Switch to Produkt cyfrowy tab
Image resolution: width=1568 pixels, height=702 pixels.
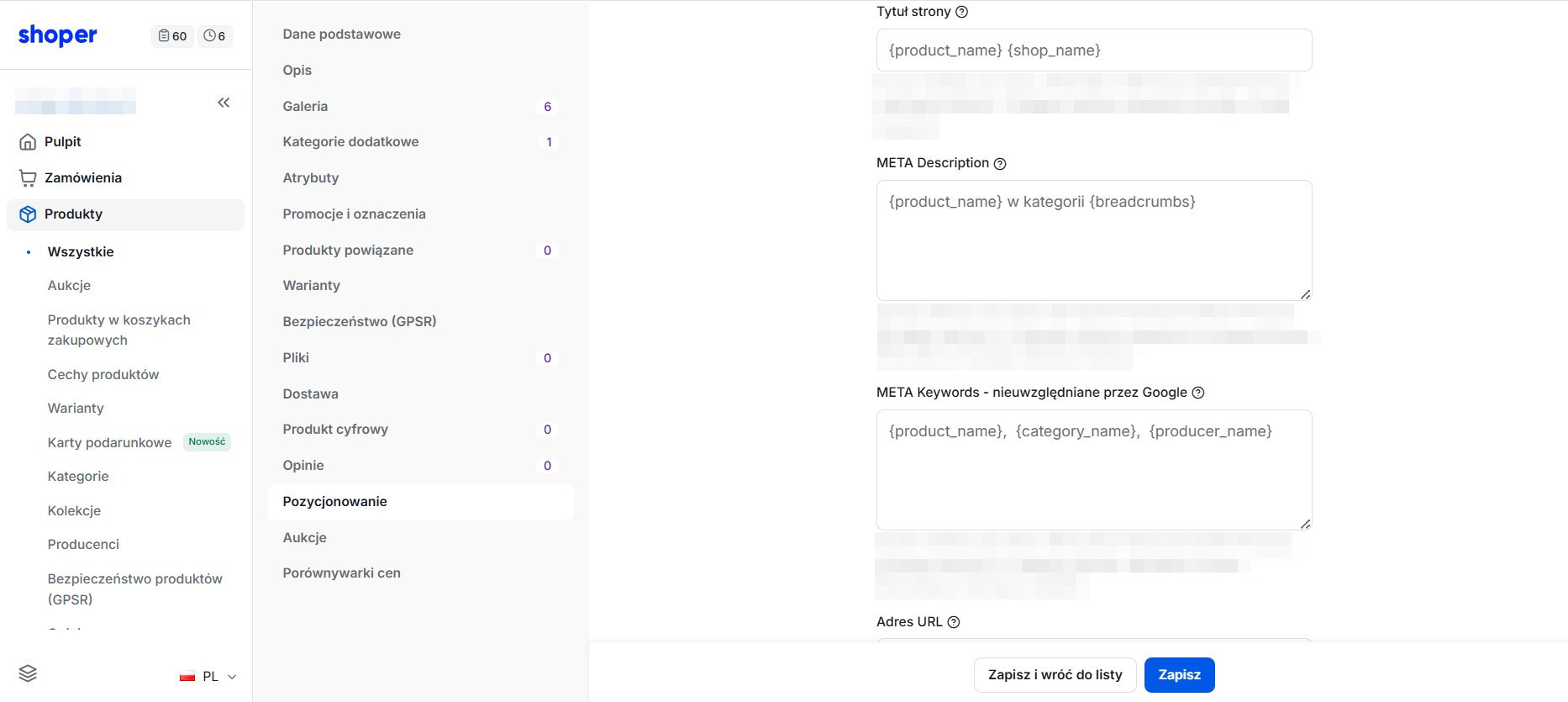[420, 430]
